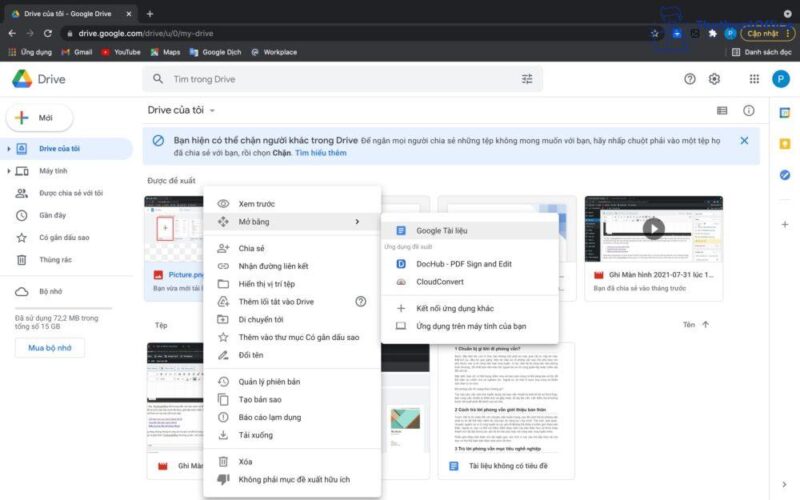Open Google Calendar side panel icon

(x=785, y=113)
